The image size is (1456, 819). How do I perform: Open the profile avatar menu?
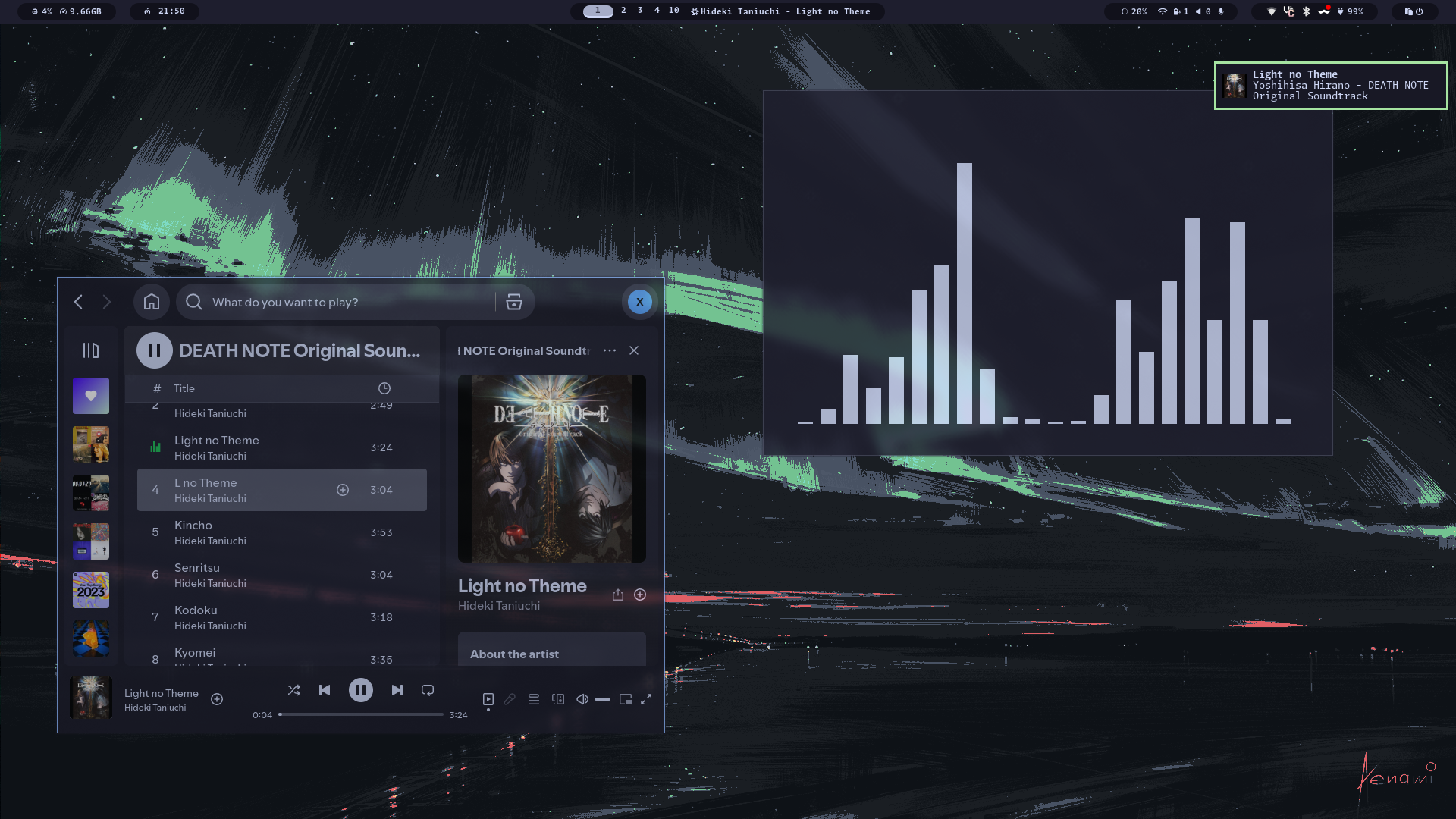click(x=639, y=301)
